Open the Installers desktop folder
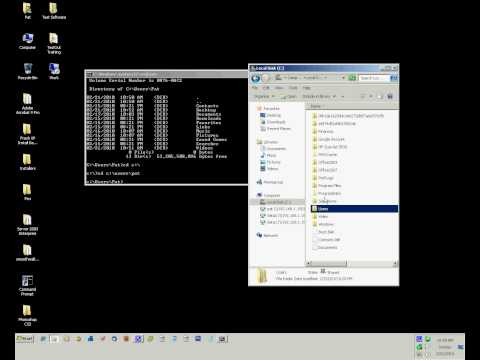Viewport: 480px width, 360px height. [x=27, y=162]
